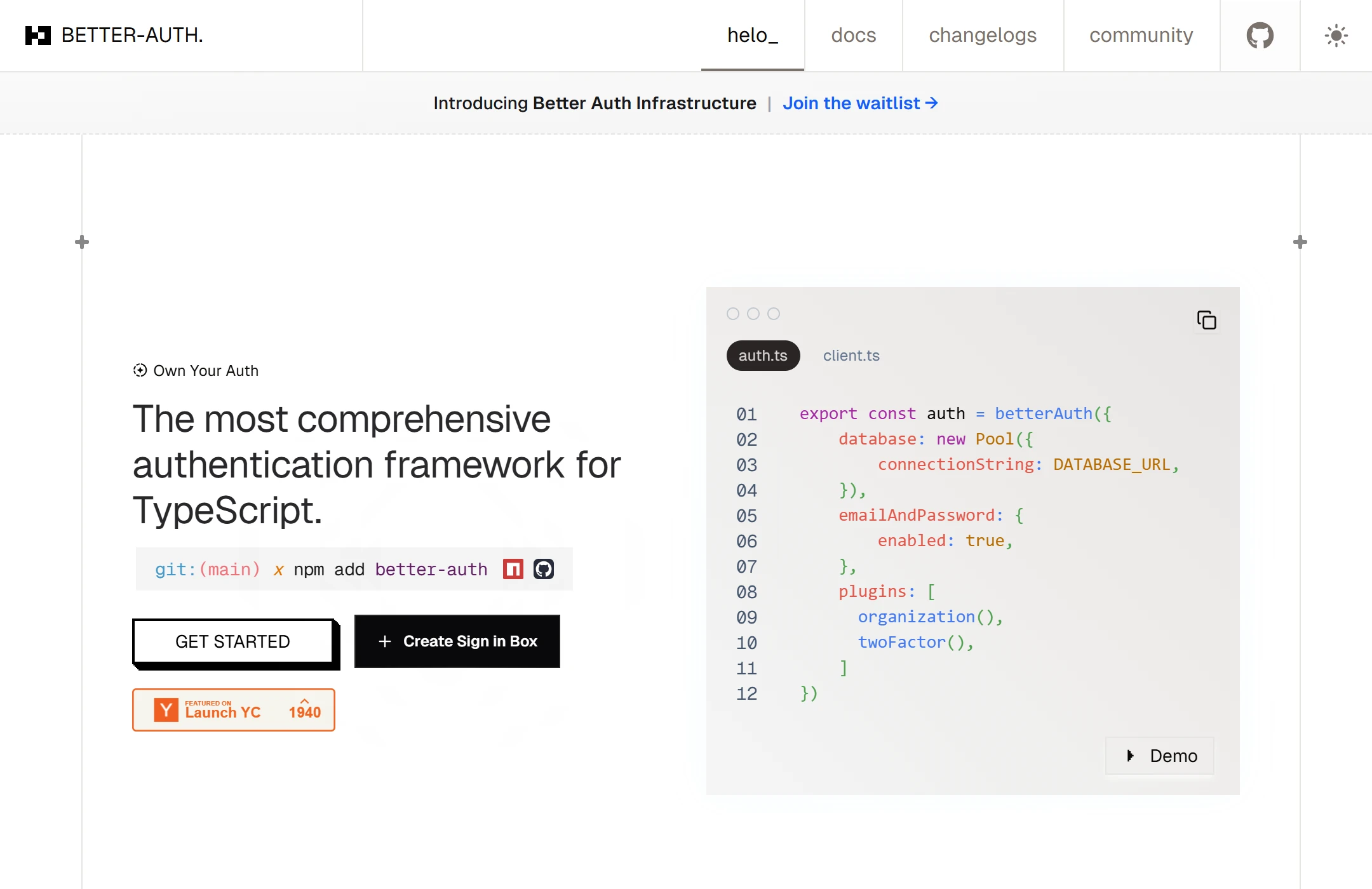Open the community nav item

1141,36
